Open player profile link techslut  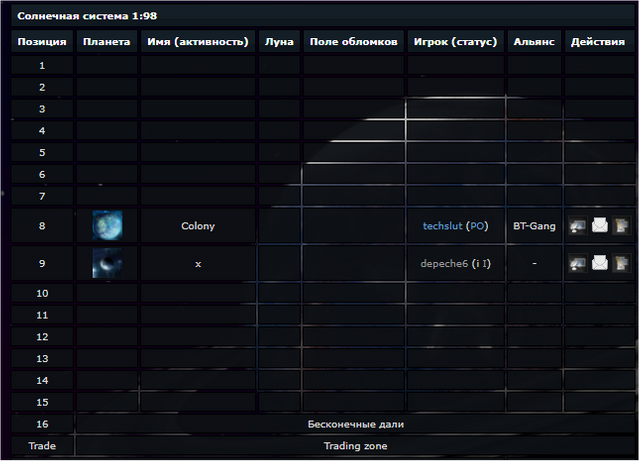[442, 226]
